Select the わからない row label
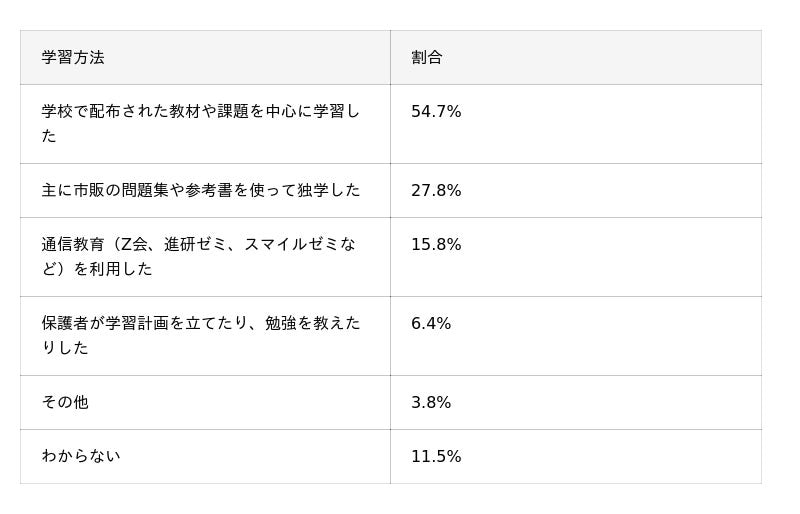This screenshot has height=514, width=800. pos(81,456)
